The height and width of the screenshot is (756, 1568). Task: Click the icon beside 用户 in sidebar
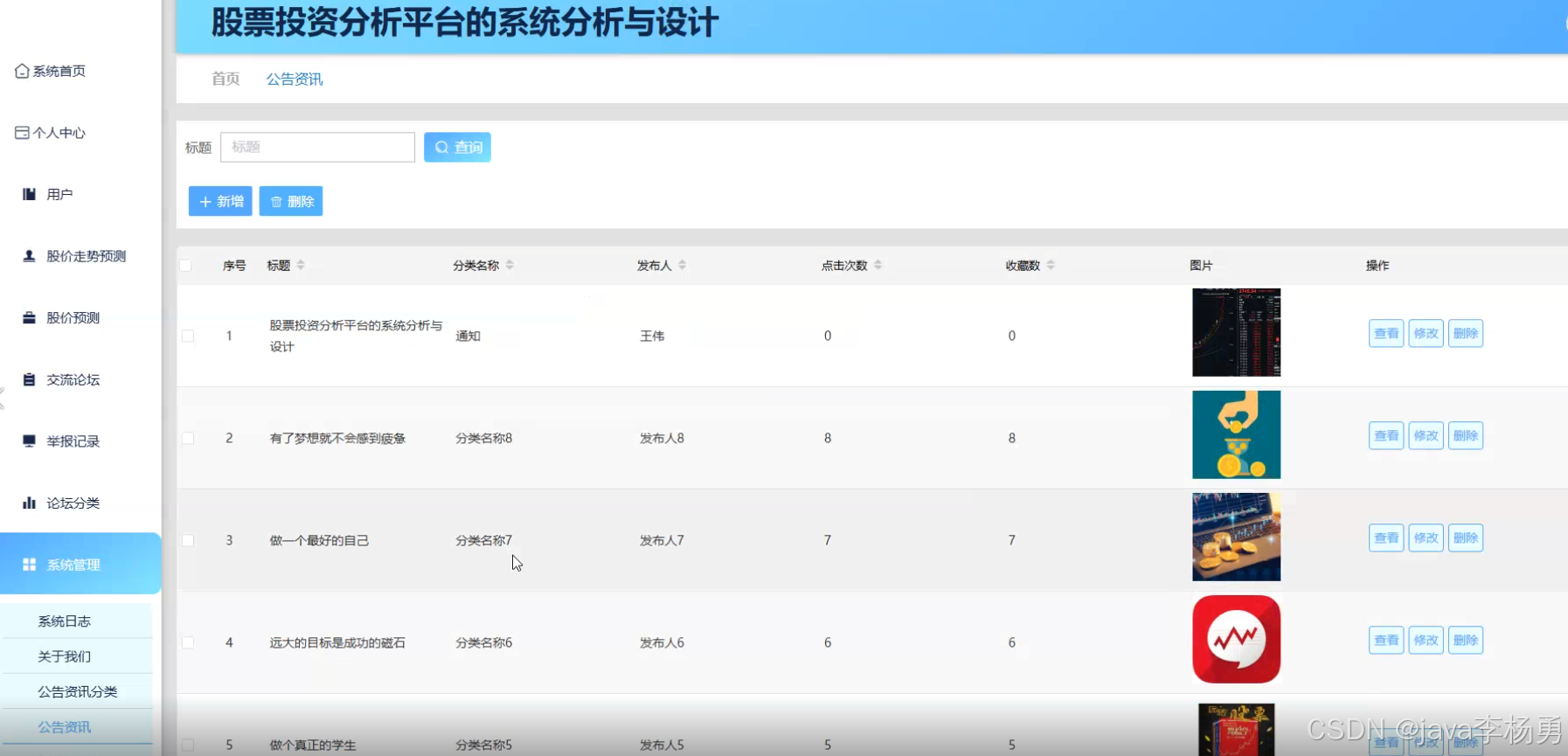[x=29, y=194]
